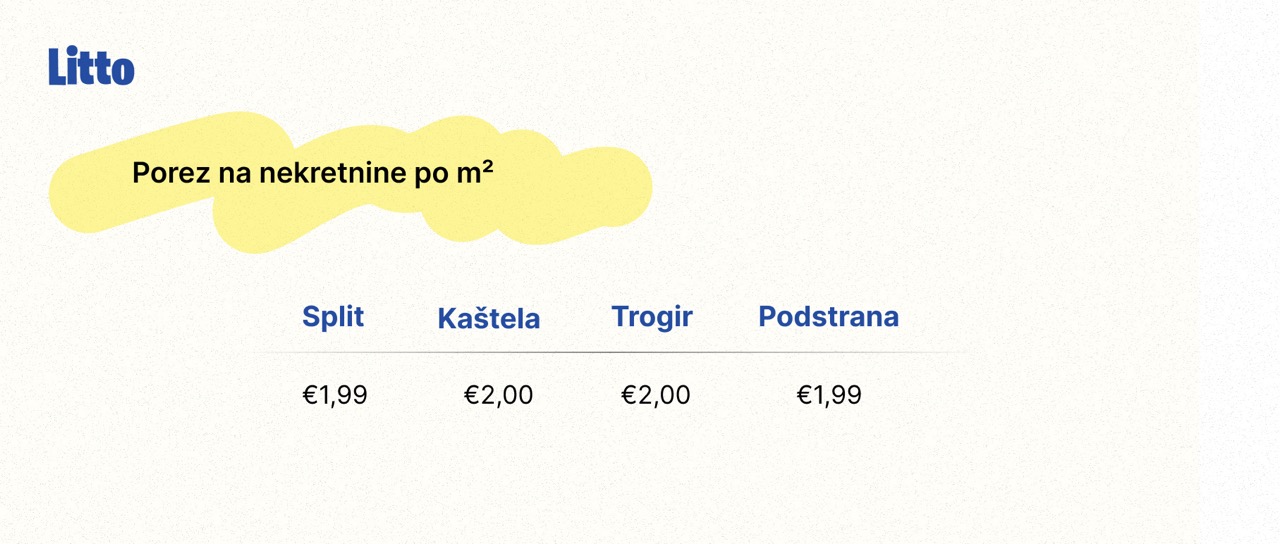1280x544 pixels.
Task: Click the €1,99 value under Podstrana
Action: pyautogui.click(x=829, y=395)
